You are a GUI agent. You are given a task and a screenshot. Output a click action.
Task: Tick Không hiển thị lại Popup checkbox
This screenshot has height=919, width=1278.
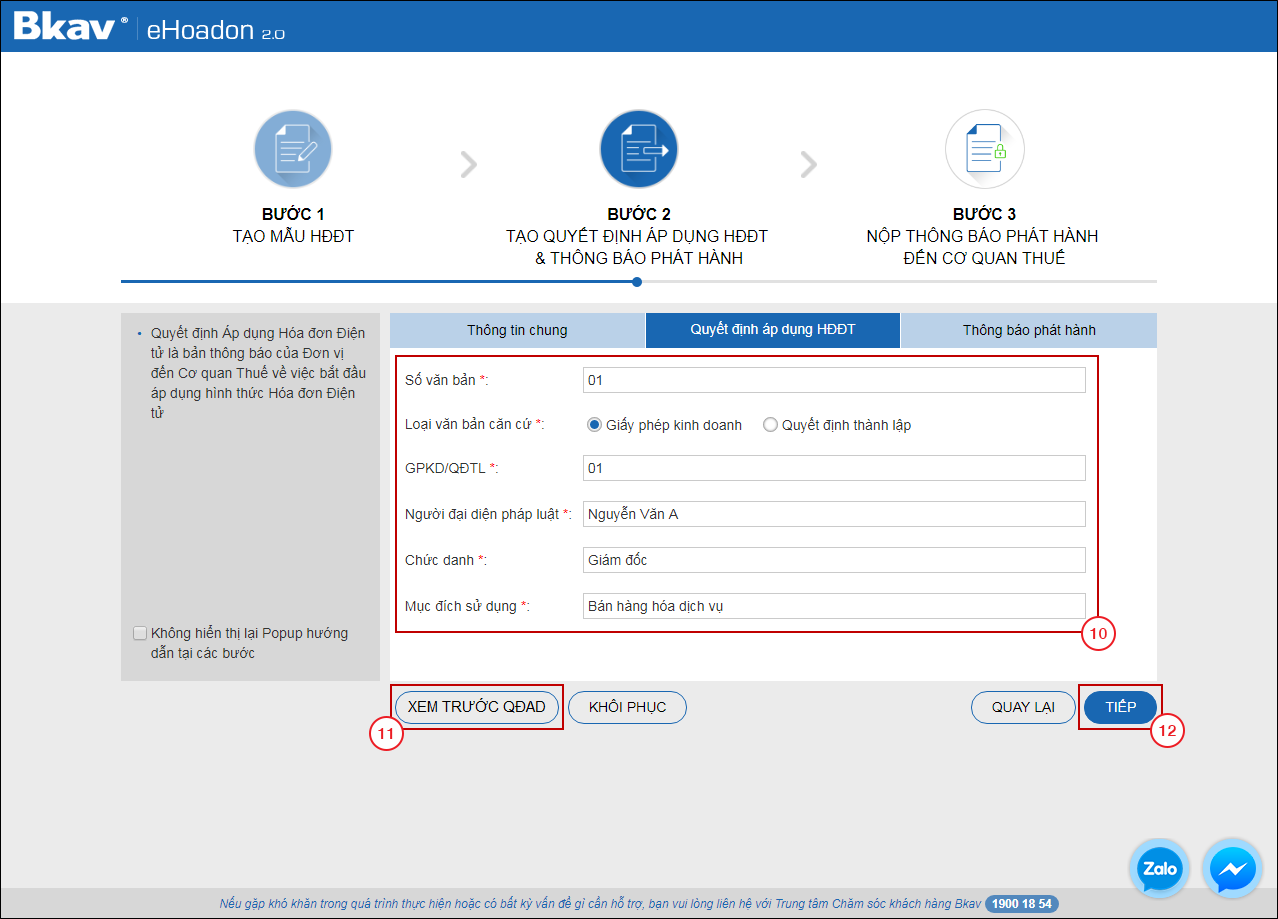point(140,633)
